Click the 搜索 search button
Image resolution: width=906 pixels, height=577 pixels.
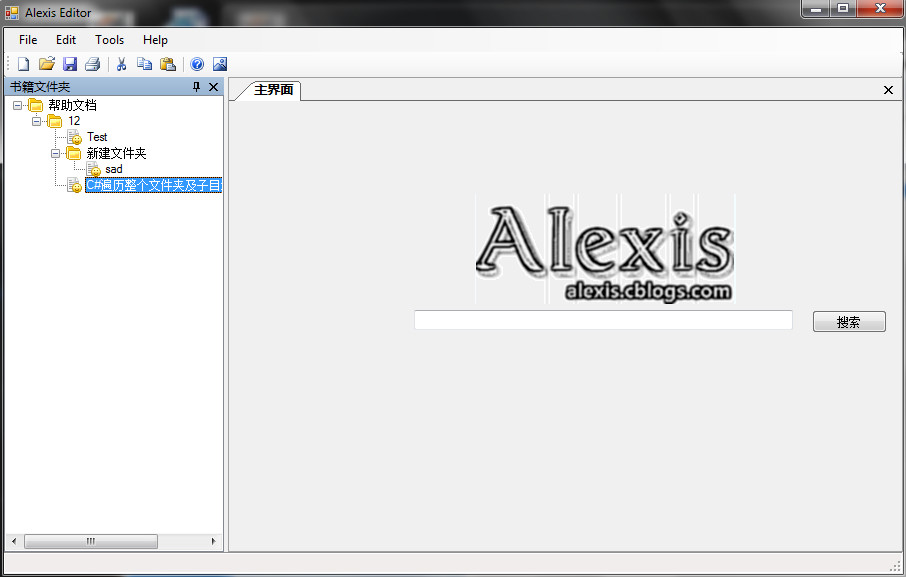849,322
